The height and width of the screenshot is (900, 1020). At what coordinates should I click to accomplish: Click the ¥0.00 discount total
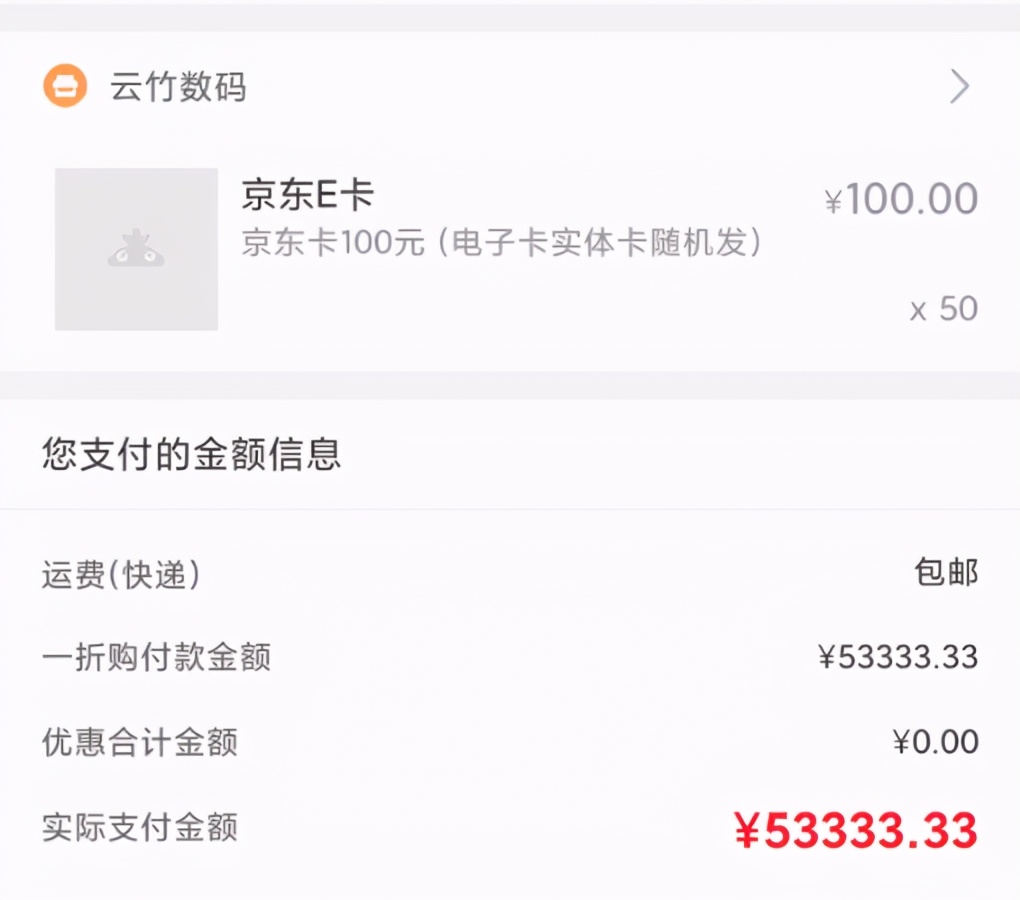click(937, 742)
